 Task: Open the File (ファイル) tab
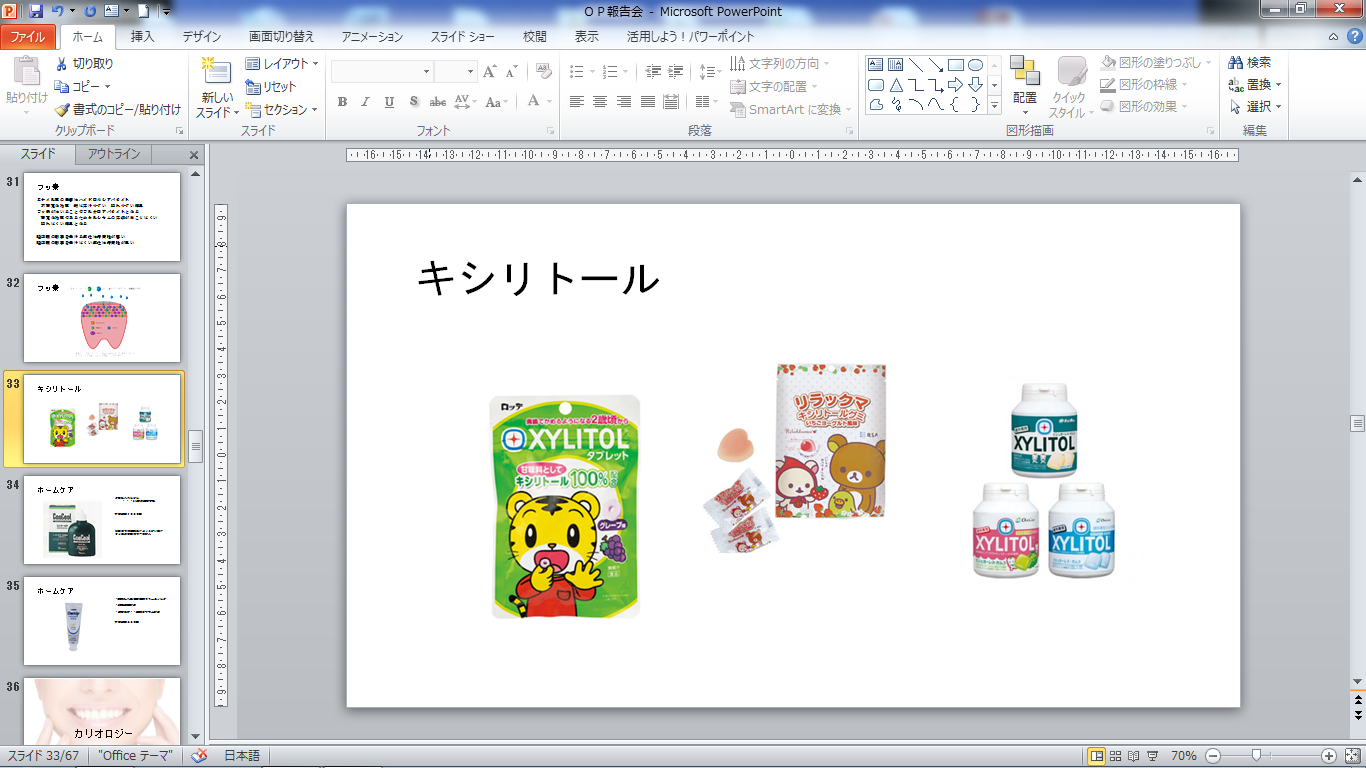click(28, 37)
